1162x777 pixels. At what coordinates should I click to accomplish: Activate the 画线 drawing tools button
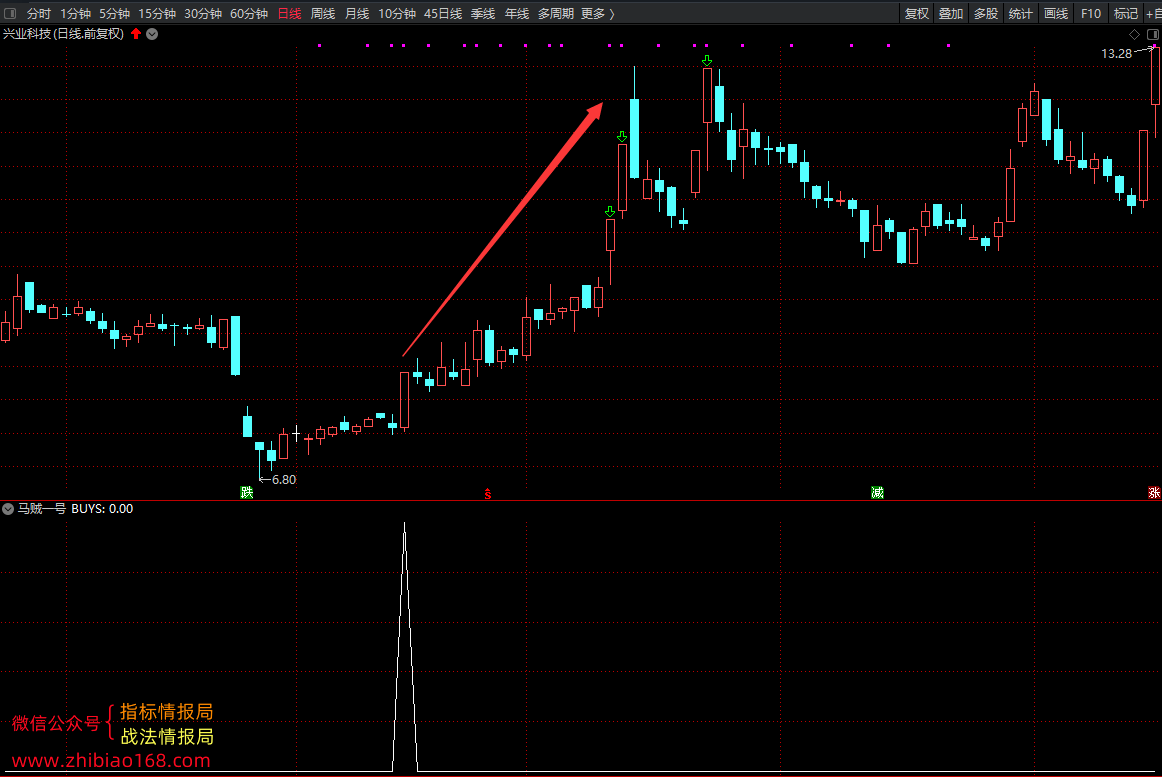1056,13
